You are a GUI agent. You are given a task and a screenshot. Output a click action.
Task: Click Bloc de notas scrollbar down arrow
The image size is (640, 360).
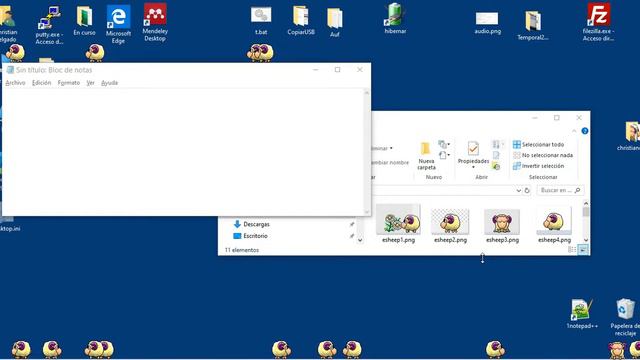pyautogui.click(x=367, y=211)
